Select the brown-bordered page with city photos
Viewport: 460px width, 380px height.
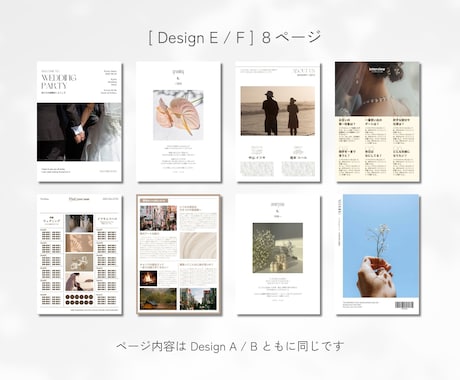[x=179, y=254]
